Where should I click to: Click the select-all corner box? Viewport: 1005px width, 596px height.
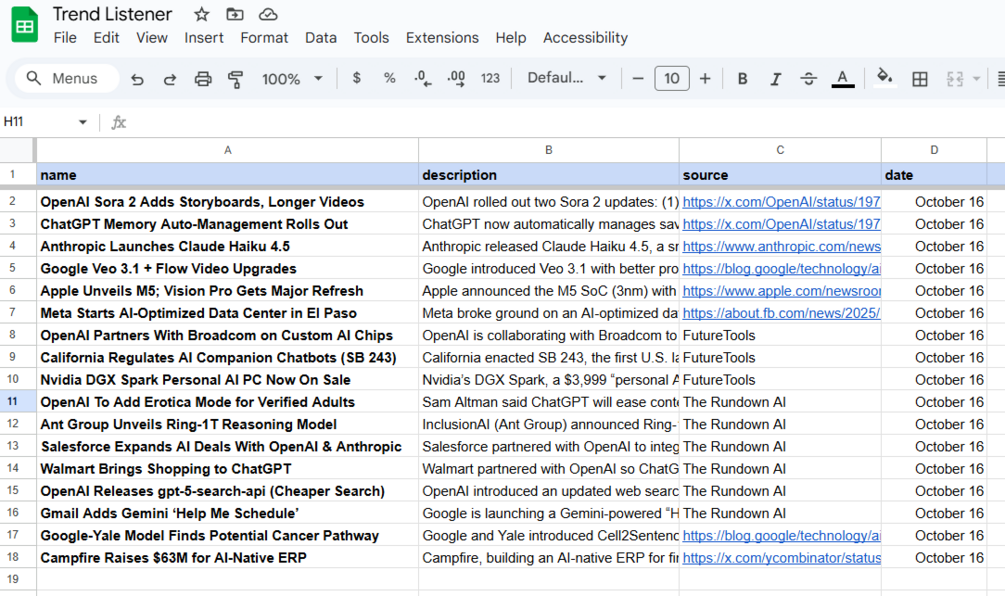coord(17,150)
